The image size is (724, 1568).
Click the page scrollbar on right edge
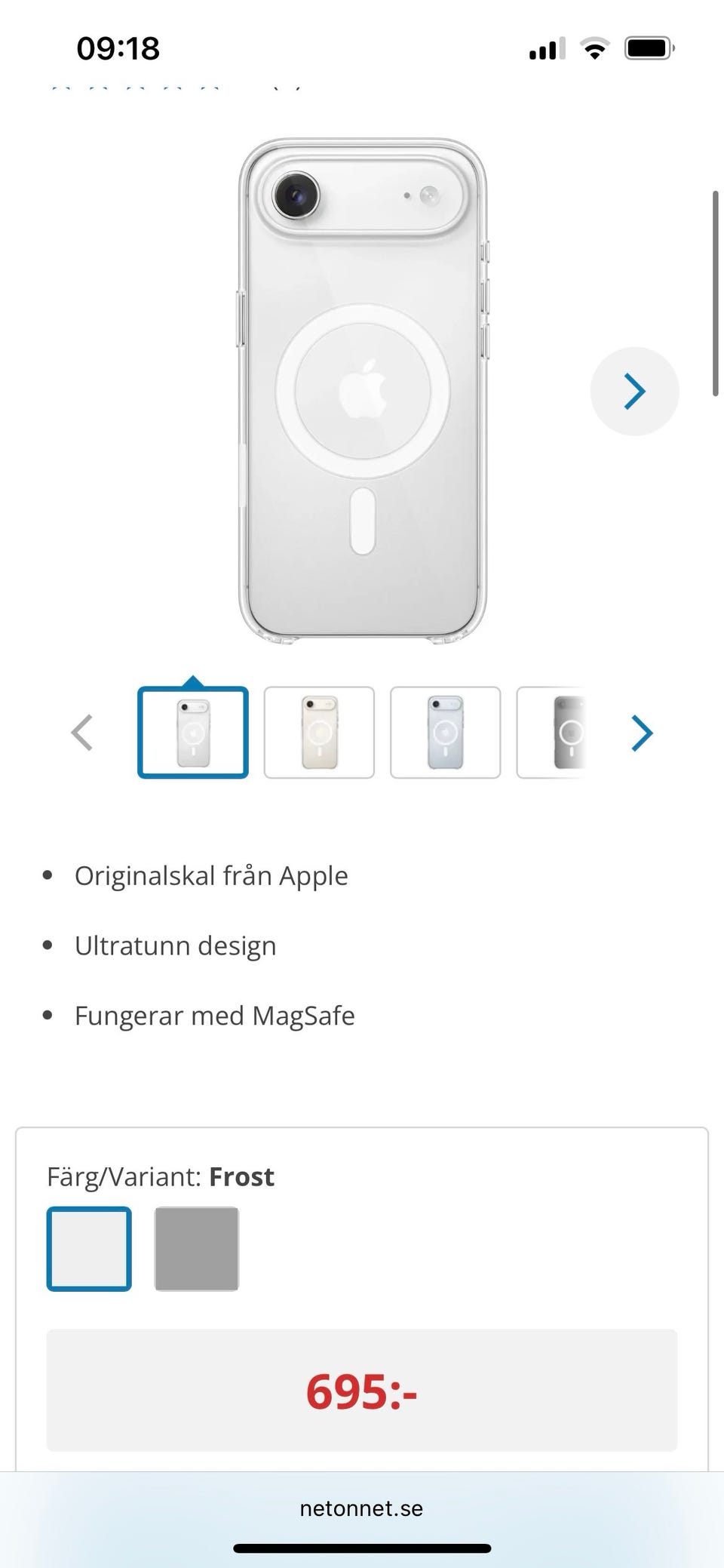point(716,294)
